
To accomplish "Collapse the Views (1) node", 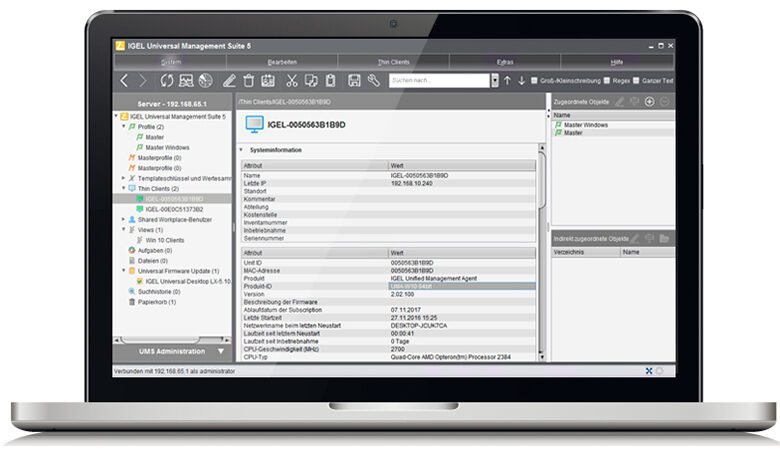I will (x=124, y=230).
